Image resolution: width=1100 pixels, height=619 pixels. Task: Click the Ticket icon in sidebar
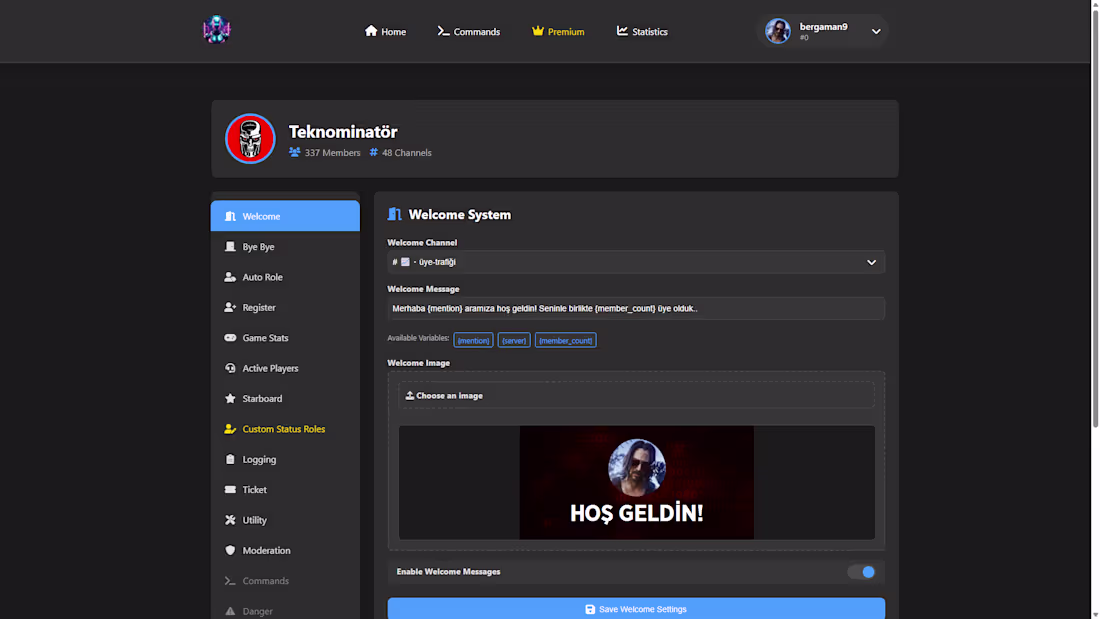[x=230, y=490]
